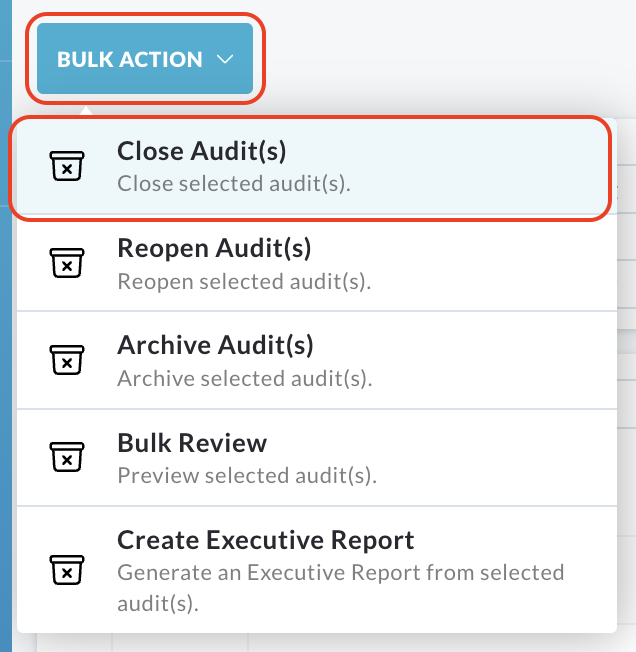Open the Bulk Review option title
Image resolution: width=636 pixels, height=652 pixels.
[192, 443]
